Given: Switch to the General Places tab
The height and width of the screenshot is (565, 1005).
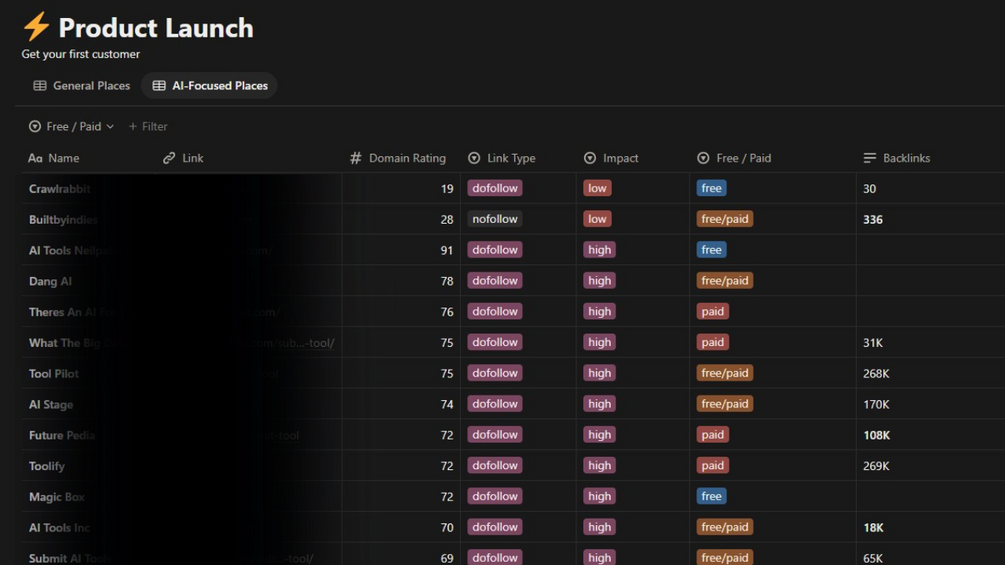Looking at the screenshot, I should (81, 85).
